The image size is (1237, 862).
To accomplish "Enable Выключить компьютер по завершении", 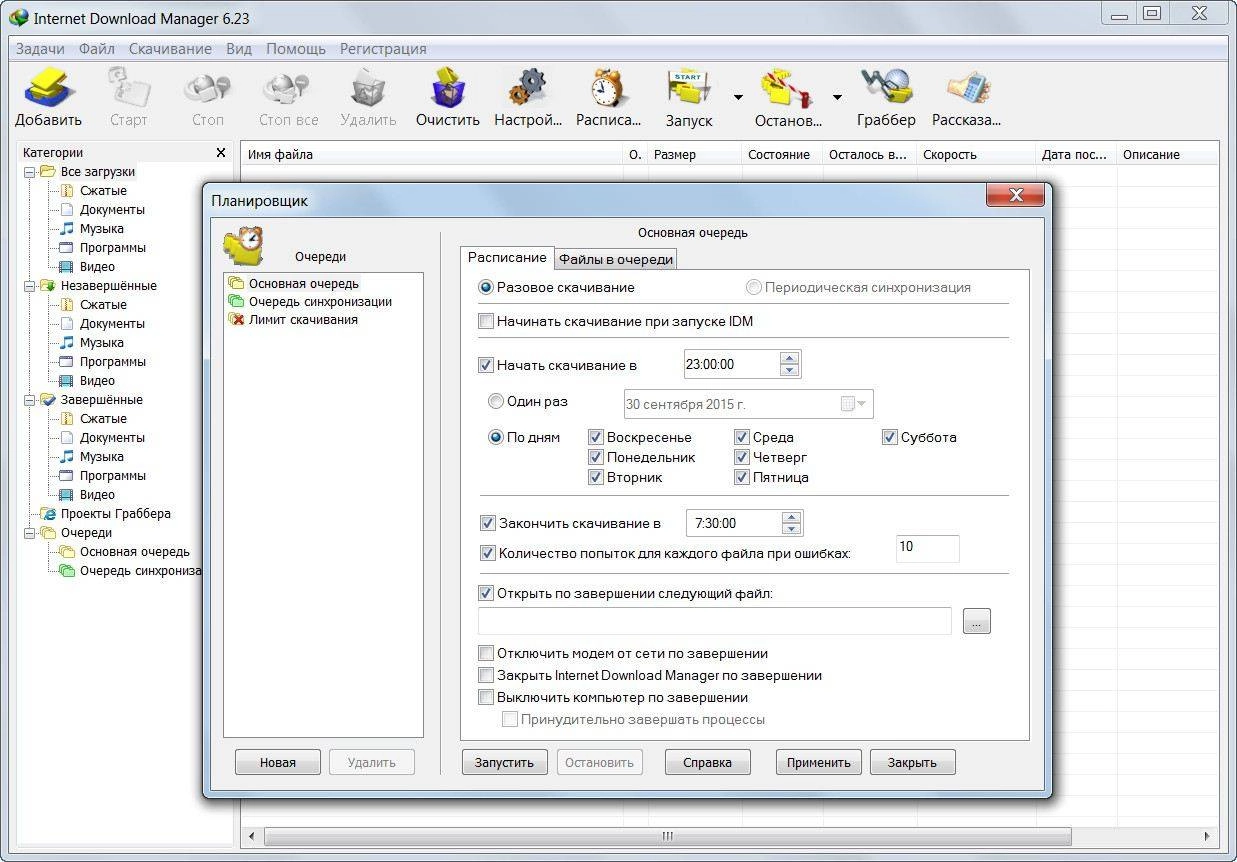I will [x=486, y=698].
